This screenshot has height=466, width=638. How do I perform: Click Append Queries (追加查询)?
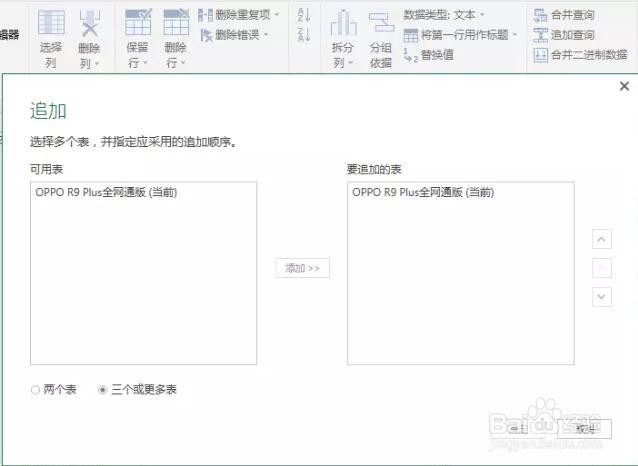(x=564, y=35)
